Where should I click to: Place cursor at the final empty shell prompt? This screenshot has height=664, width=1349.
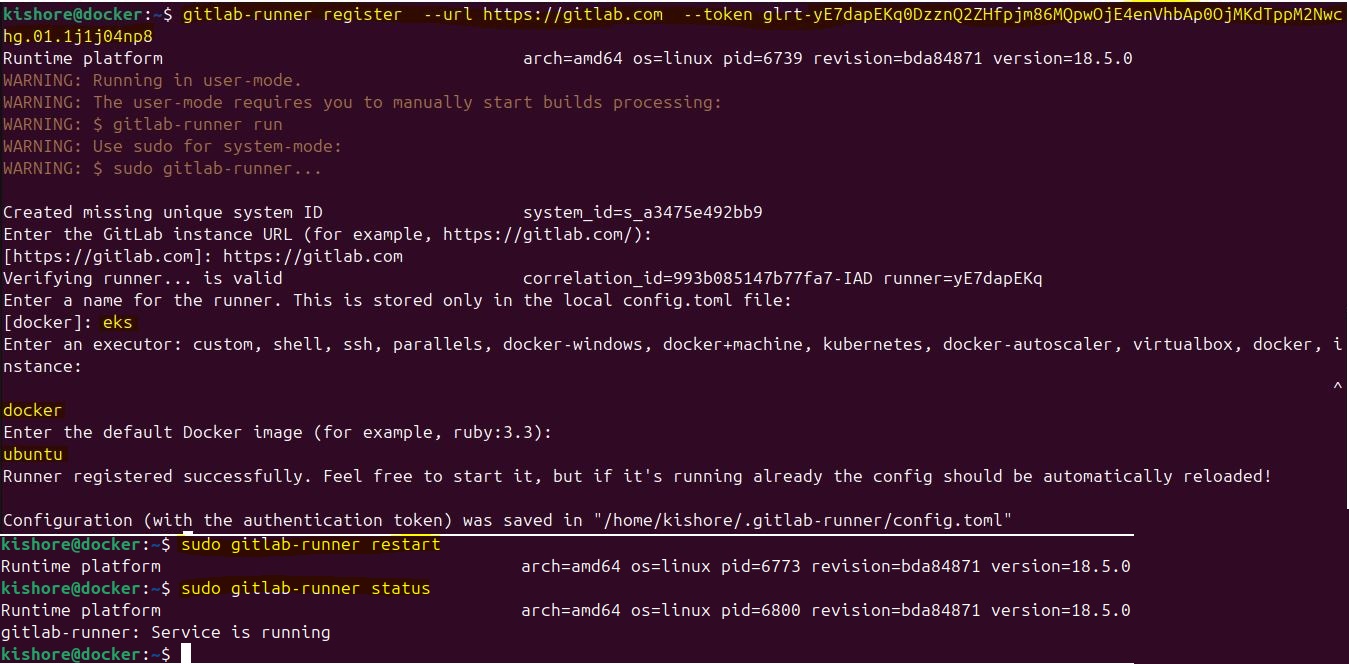click(186, 654)
